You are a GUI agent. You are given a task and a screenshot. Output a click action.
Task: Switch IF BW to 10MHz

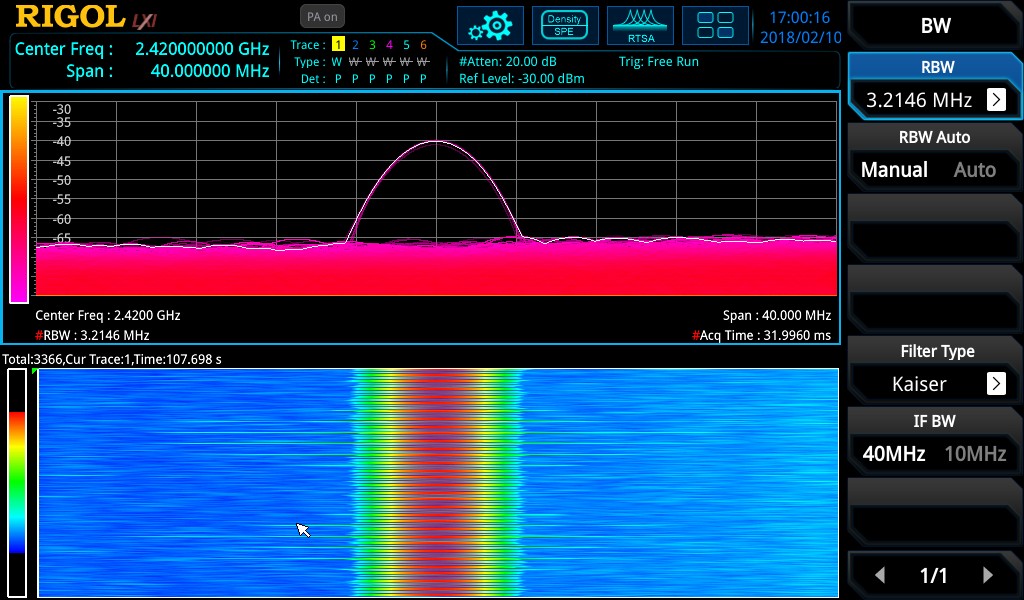[975, 453]
